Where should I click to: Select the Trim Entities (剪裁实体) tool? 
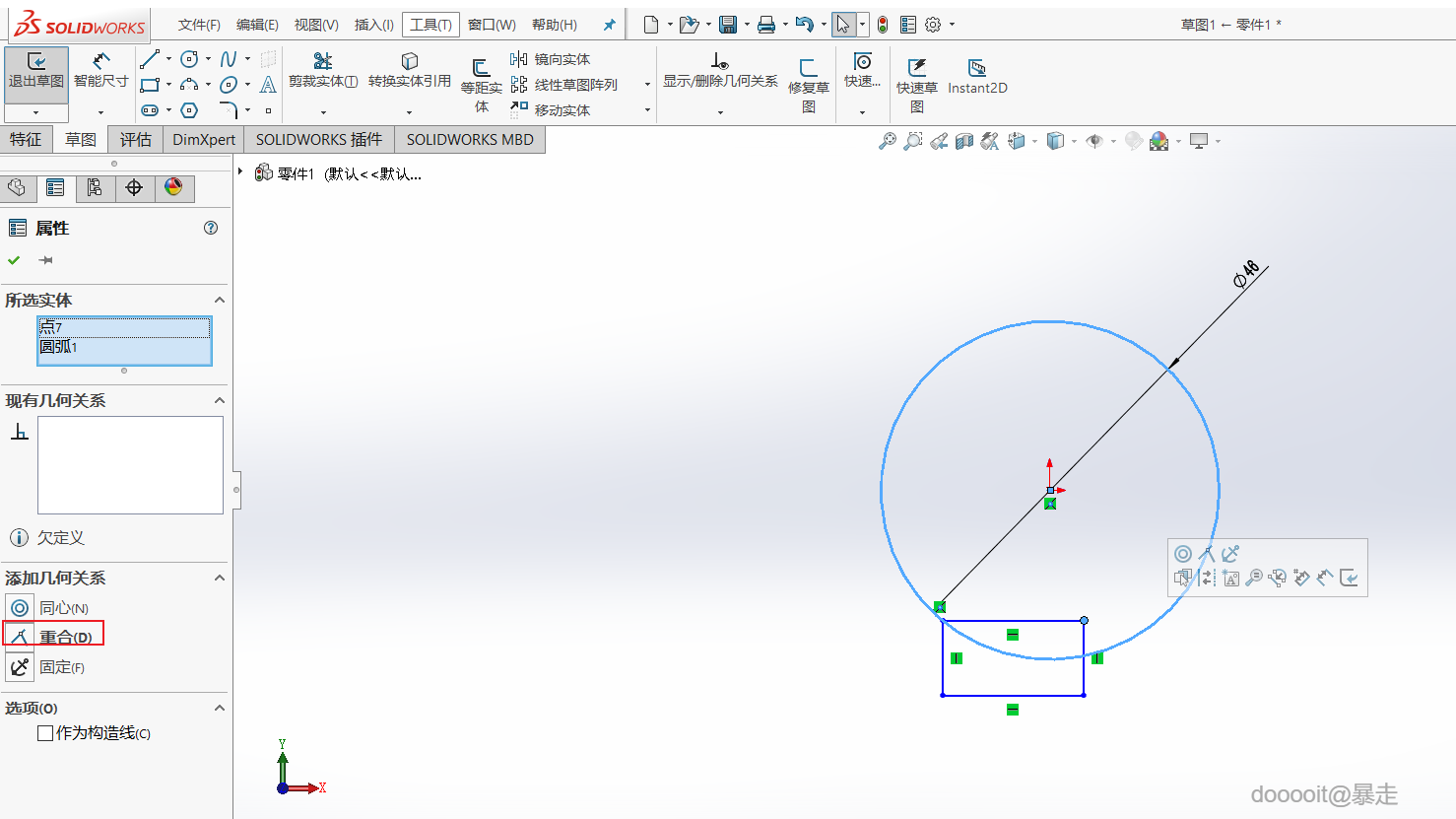pos(322,70)
